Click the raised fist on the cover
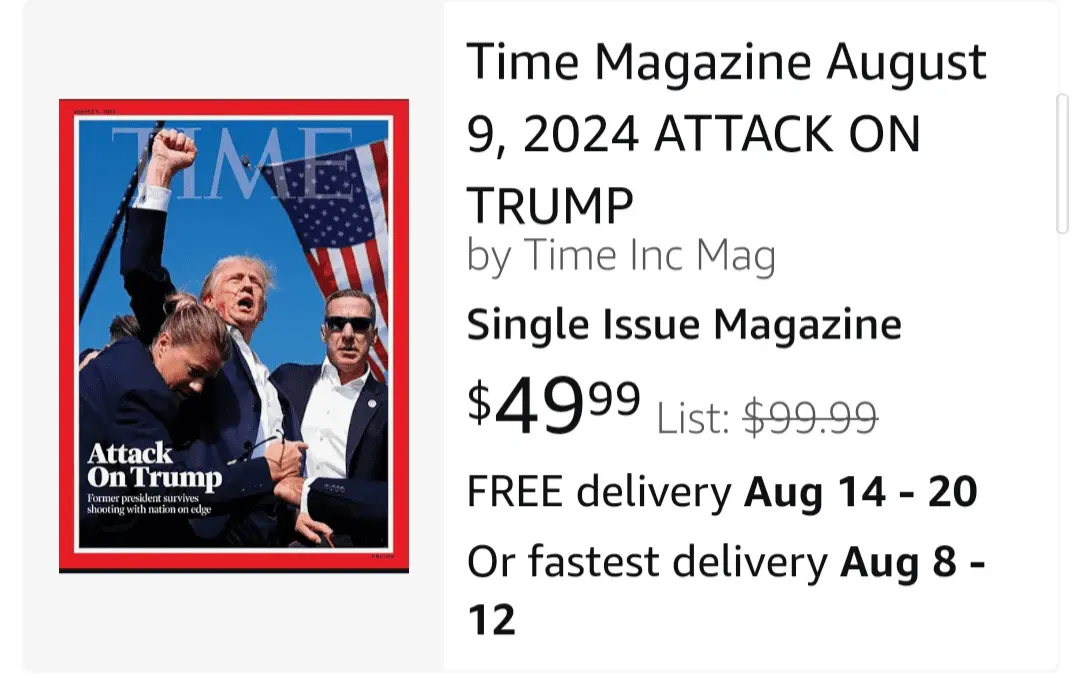 tap(172, 152)
